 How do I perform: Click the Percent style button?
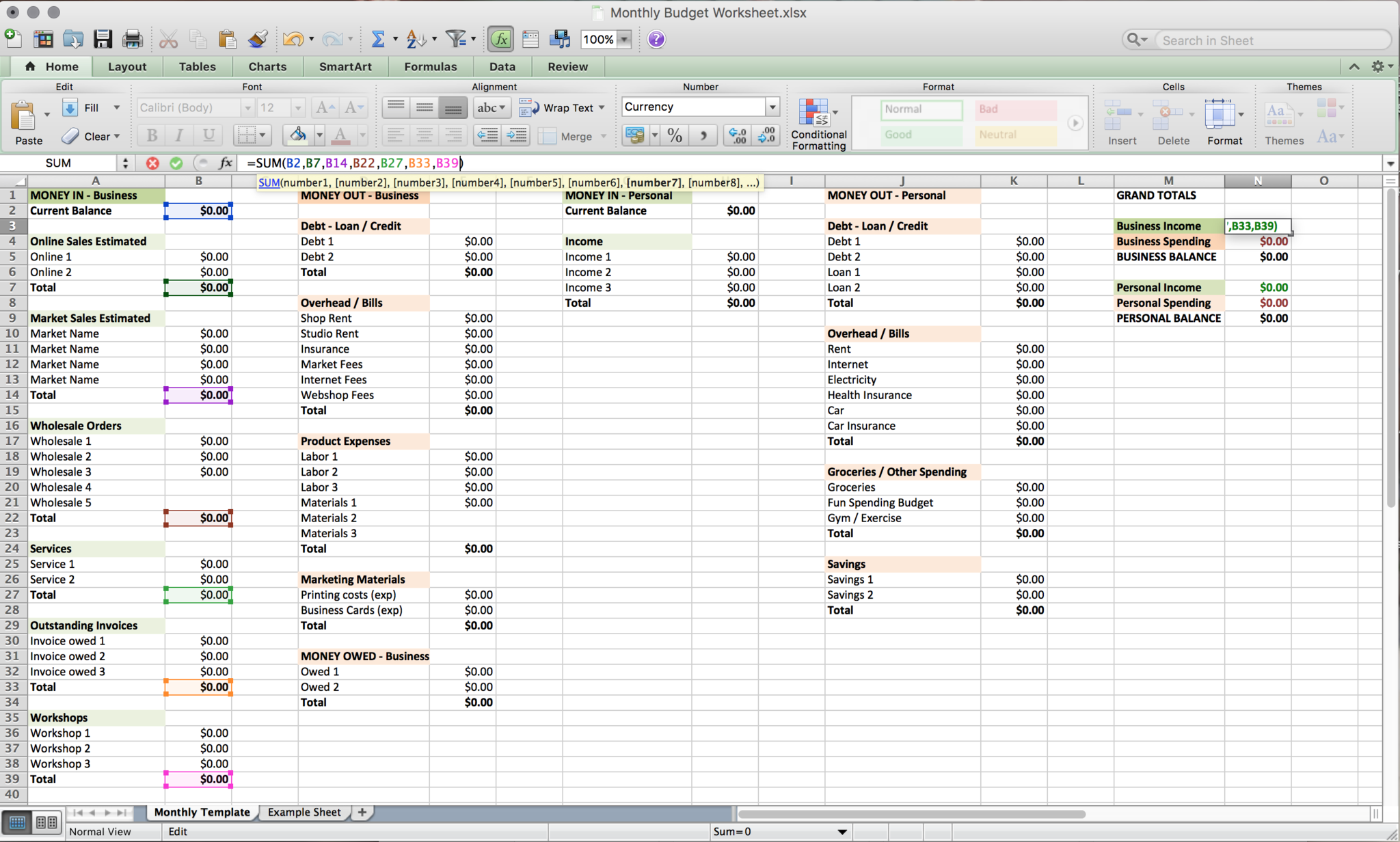675,135
